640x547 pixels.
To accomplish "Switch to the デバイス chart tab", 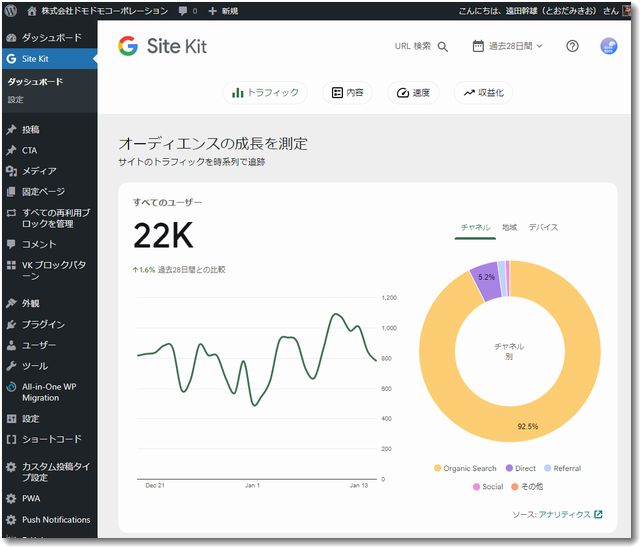I will tap(543, 227).
